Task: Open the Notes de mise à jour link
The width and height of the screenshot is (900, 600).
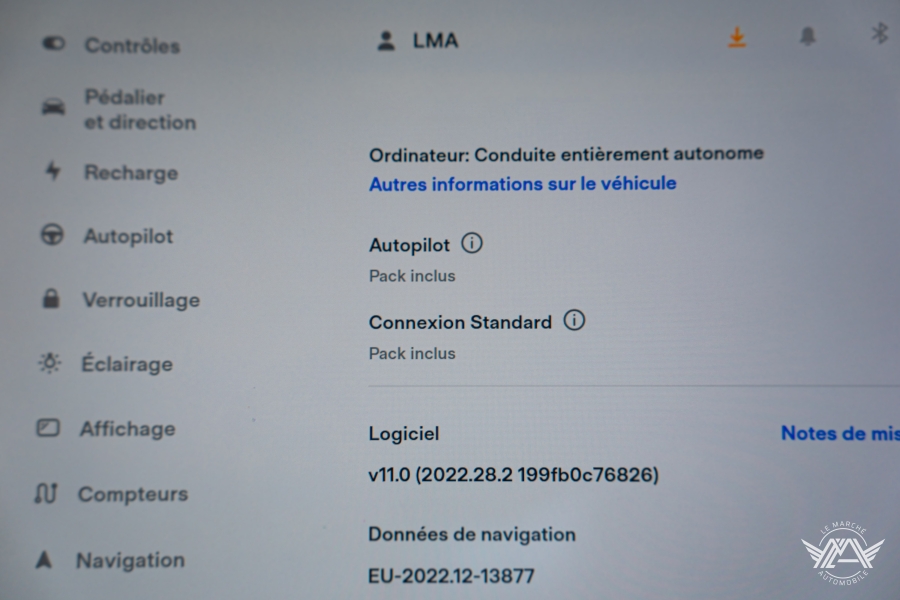Action: [x=840, y=433]
